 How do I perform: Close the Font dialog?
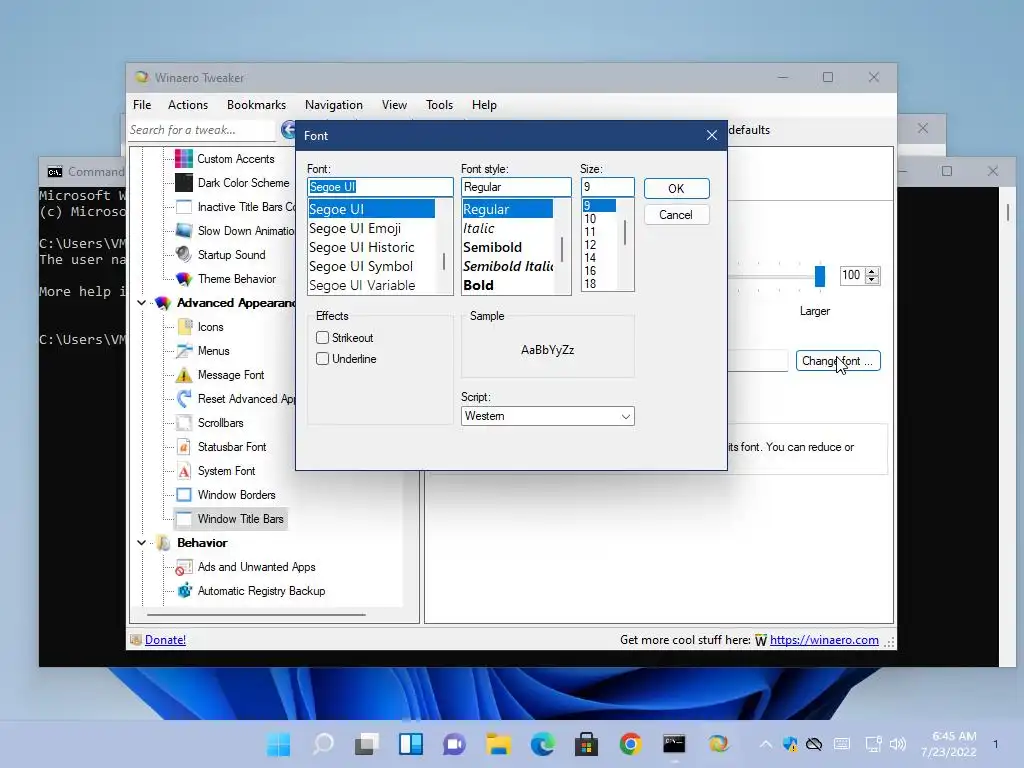point(712,135)
